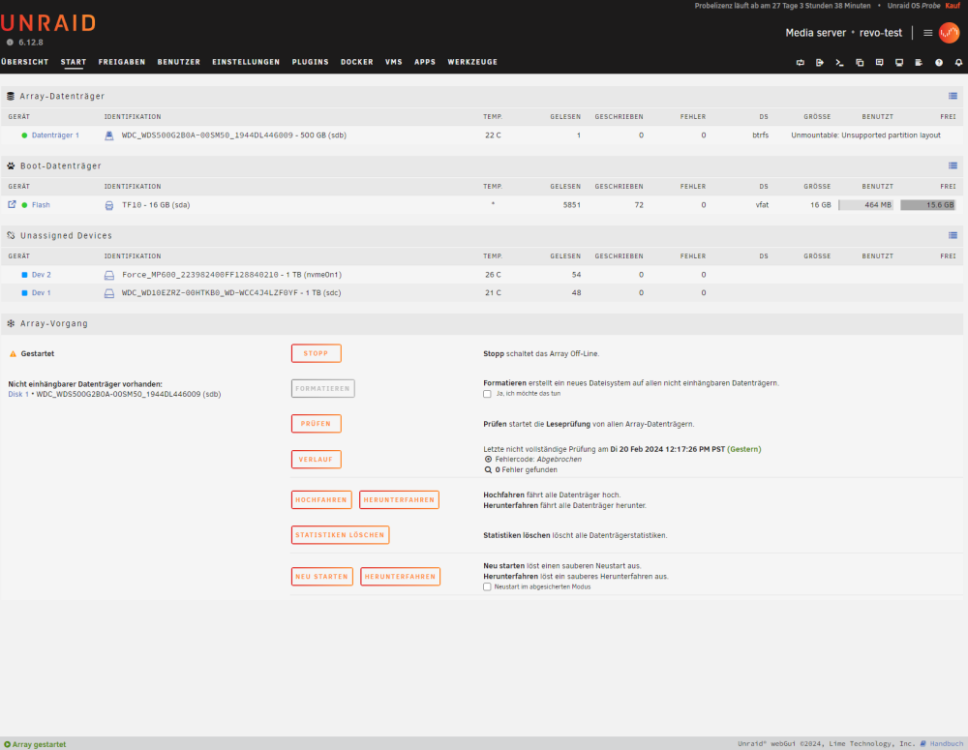Viewport: 968px width, 750px height.
Task: Open the Disk 1 link under unmountable disks
Action: click(x=19, y=394)
